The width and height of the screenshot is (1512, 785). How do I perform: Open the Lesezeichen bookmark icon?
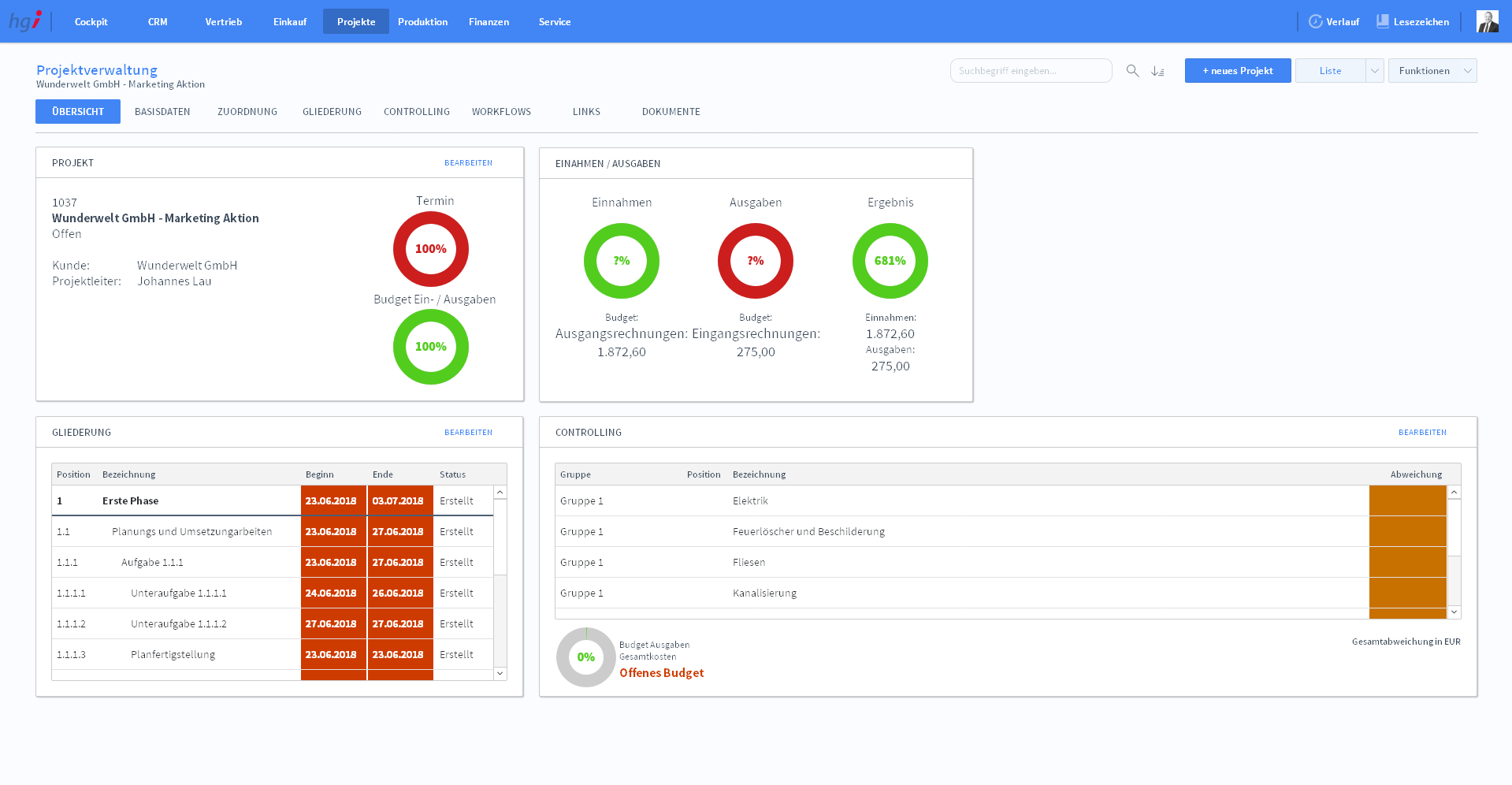pos(1383,21)
